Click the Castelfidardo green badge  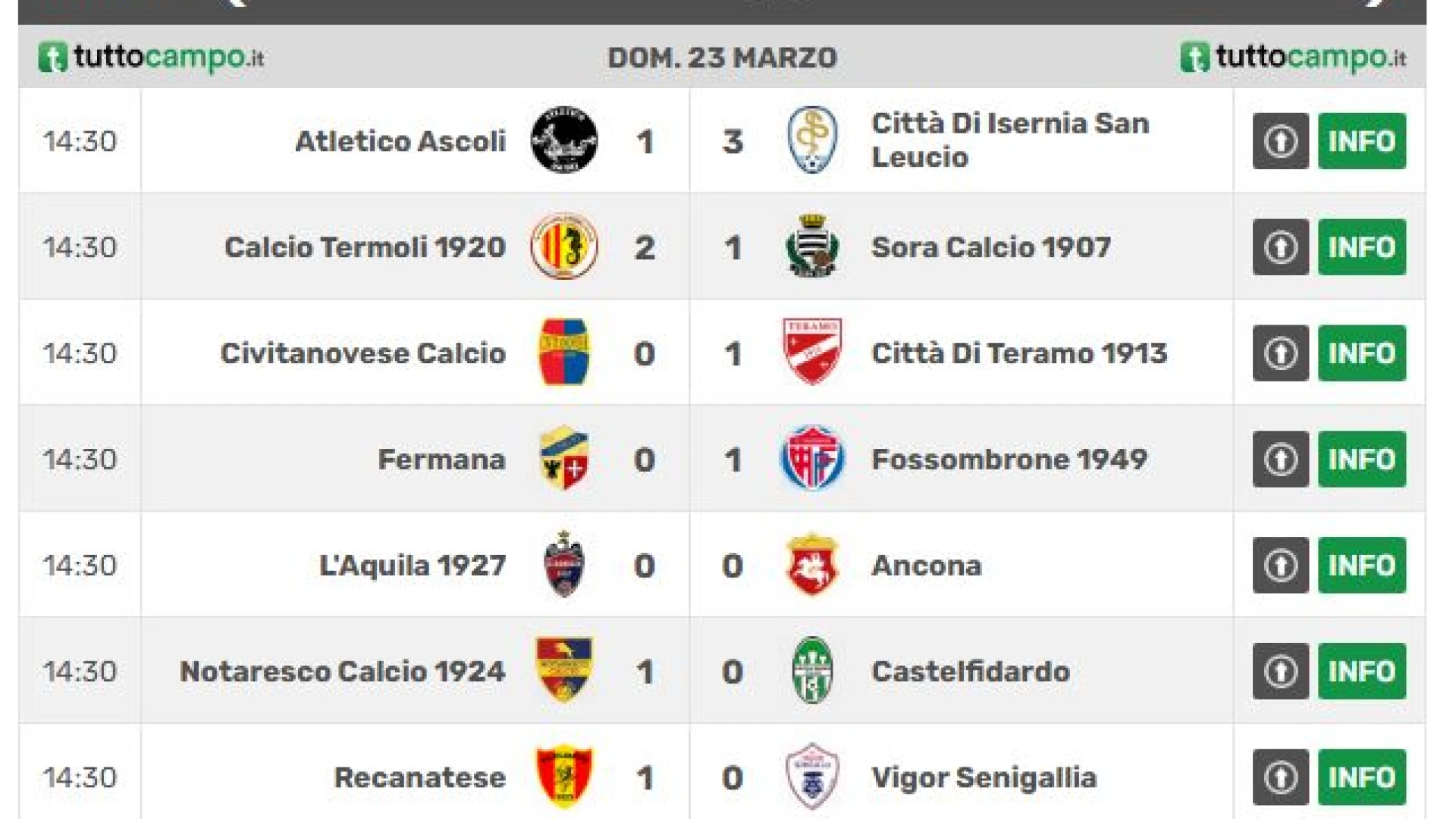pyautogui.click(x=812, y=670)
